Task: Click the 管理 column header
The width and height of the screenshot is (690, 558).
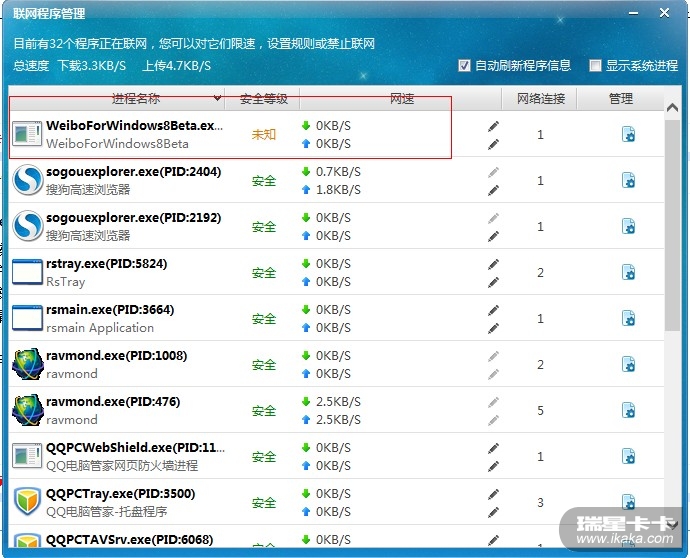Action: point(620,99)
